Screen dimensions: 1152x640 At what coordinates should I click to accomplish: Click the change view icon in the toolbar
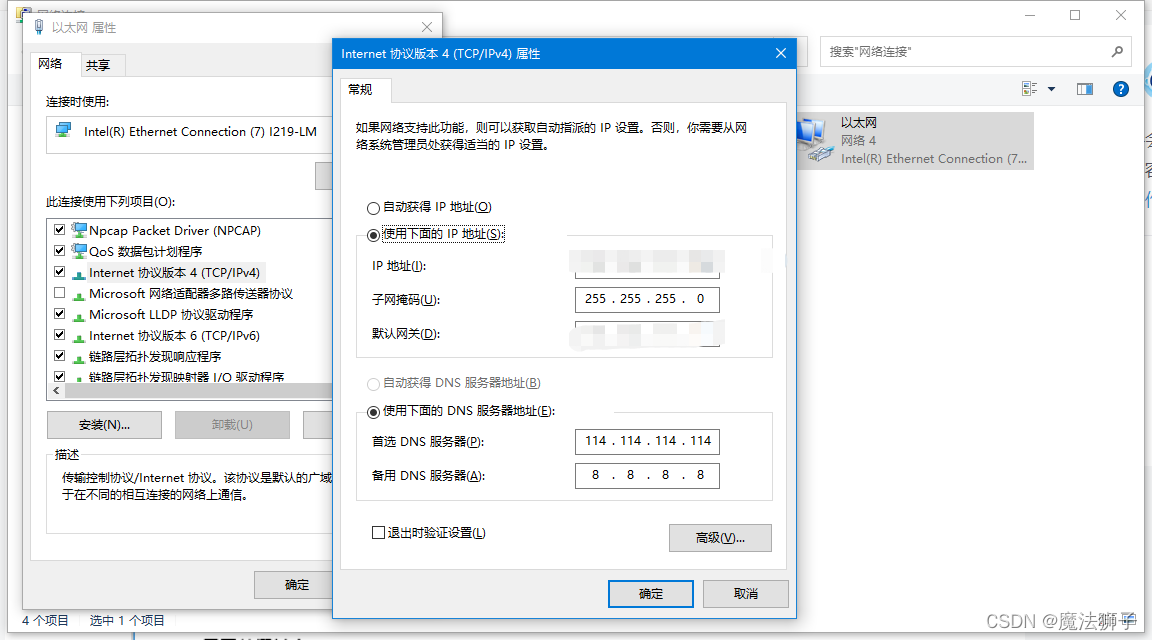pos(1029,88)
